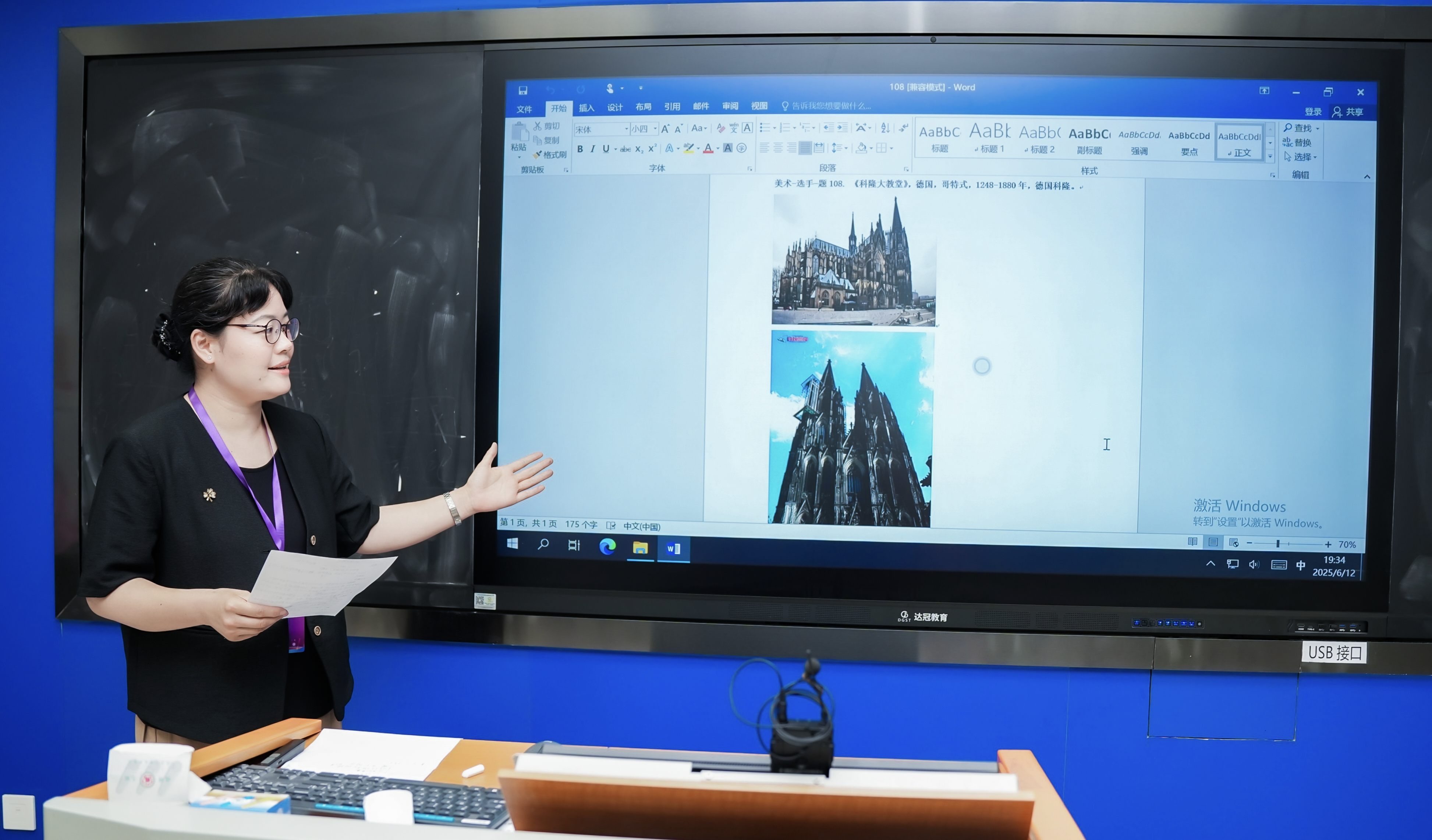
Task: Switch to the Insert (插入) tab
Action: tap(586, 108)
